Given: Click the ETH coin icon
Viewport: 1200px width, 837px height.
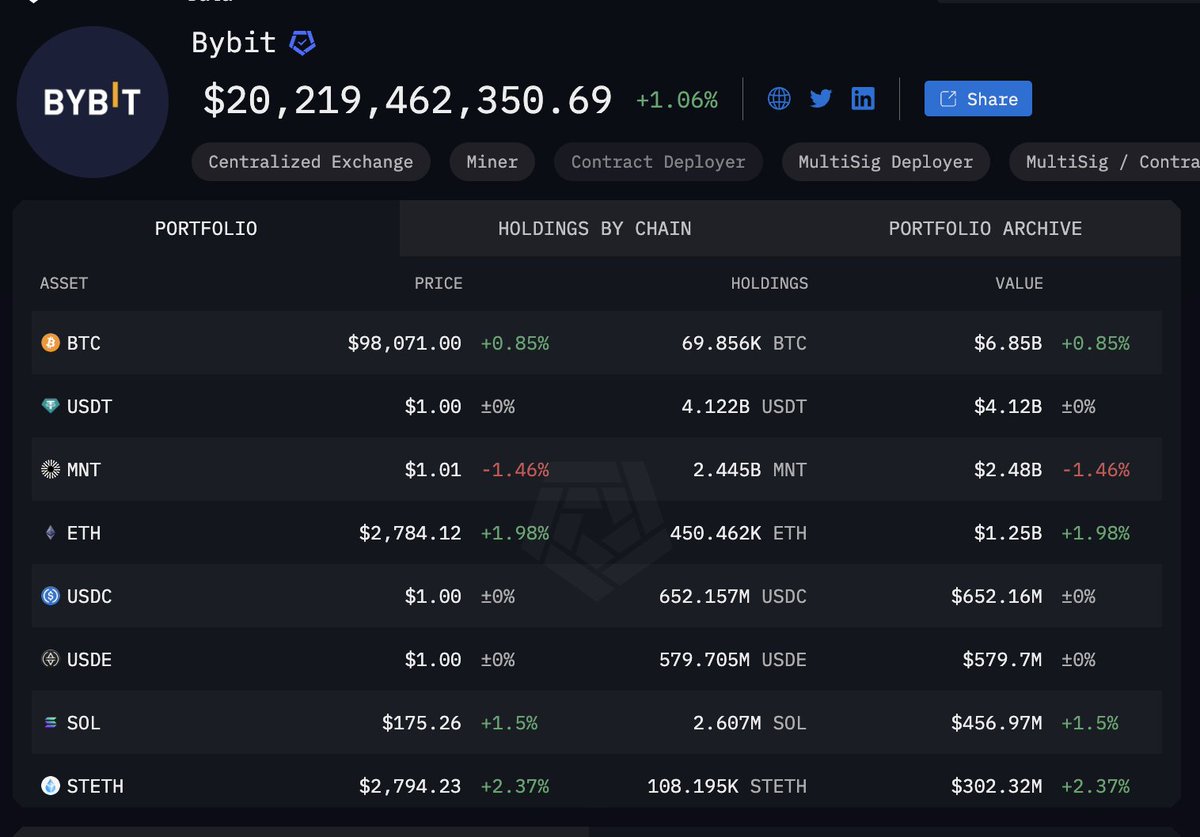Looking at the screenshot, I should tap(50, 533).
